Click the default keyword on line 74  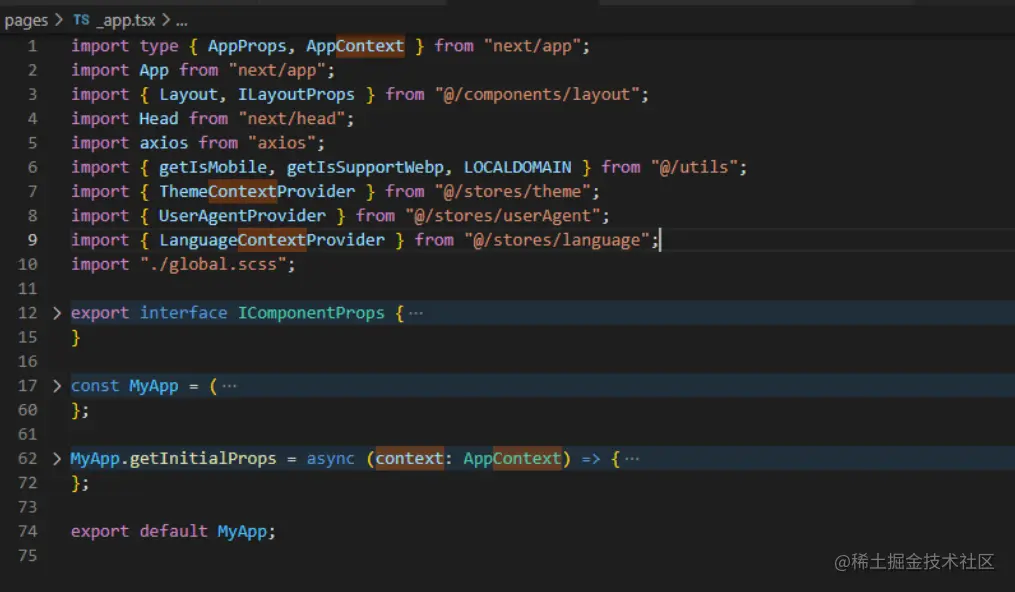pos(173,531)
